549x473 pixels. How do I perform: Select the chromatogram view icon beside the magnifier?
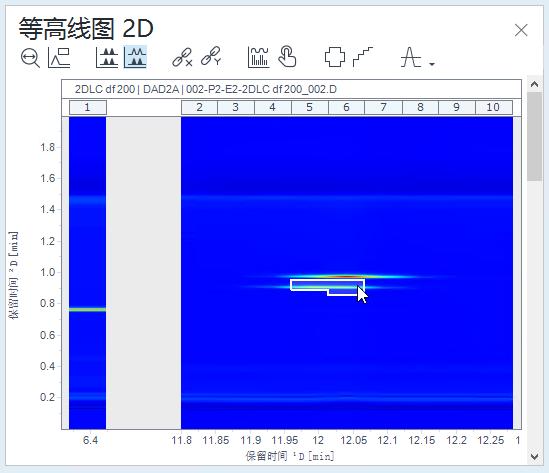point(59,58)
